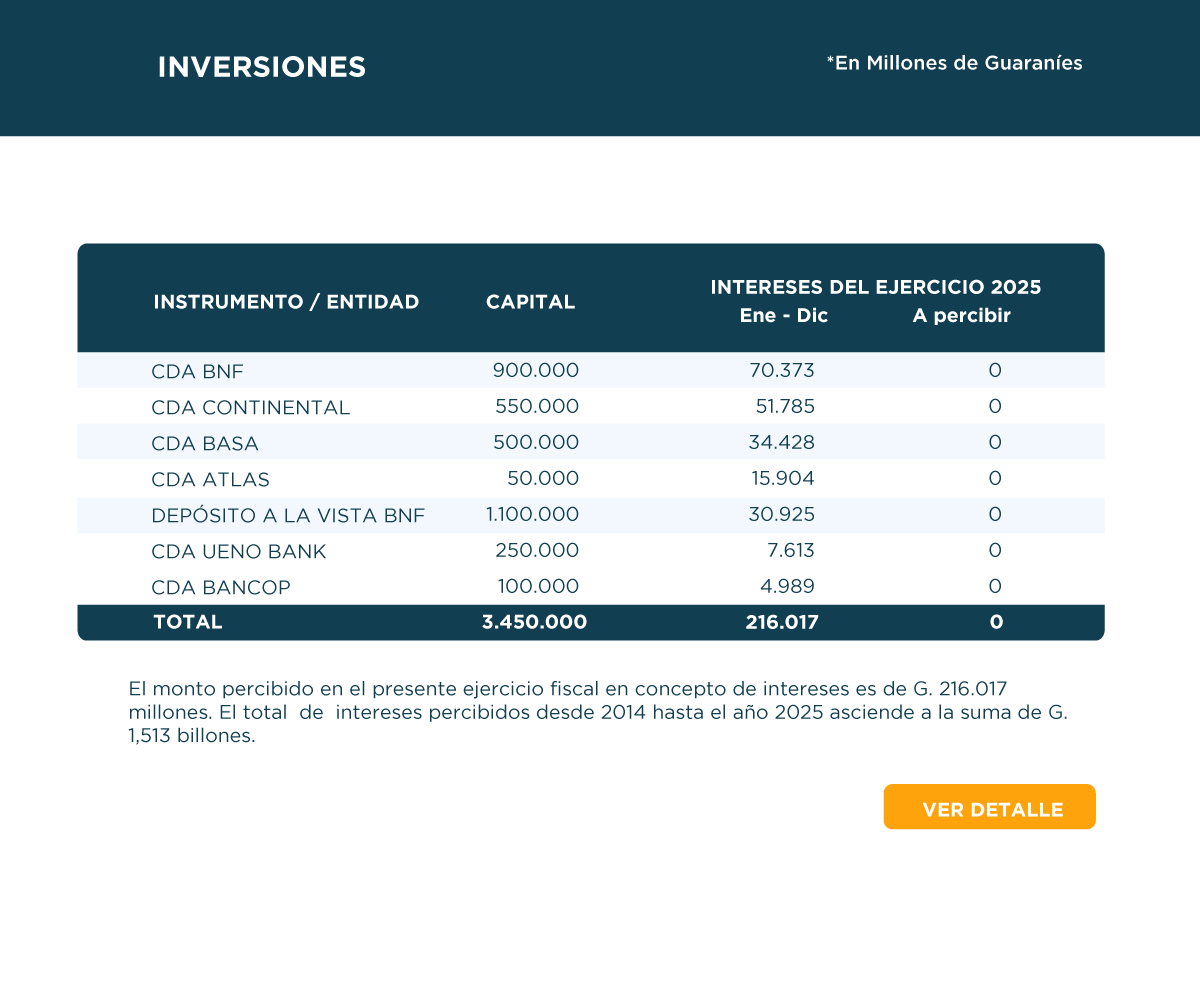The image size is (1200, 981).
Task: Click the INSTRUMENTO / ENTIDAD column header
Action: [x=286, y=302]
